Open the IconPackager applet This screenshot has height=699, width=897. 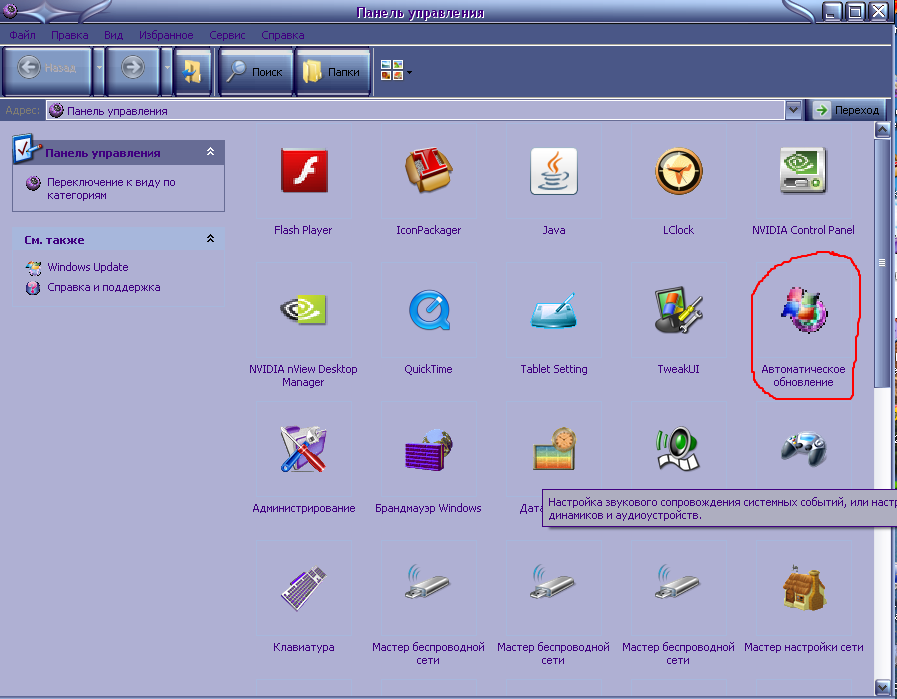pyautogui.click(x=428, y=172)
